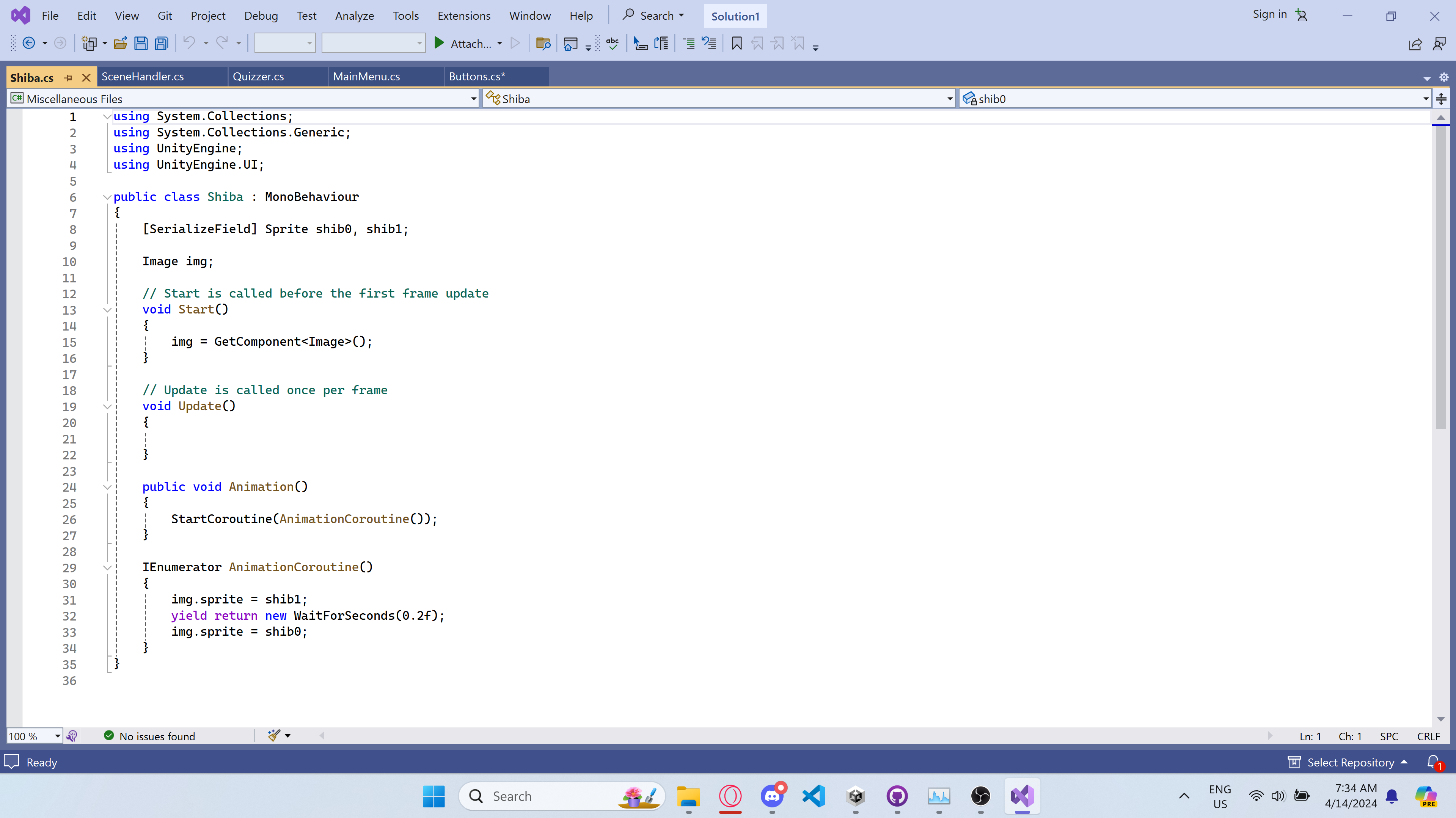
Task: Click the Open File folder icon
Action: [x=120, y=44]
